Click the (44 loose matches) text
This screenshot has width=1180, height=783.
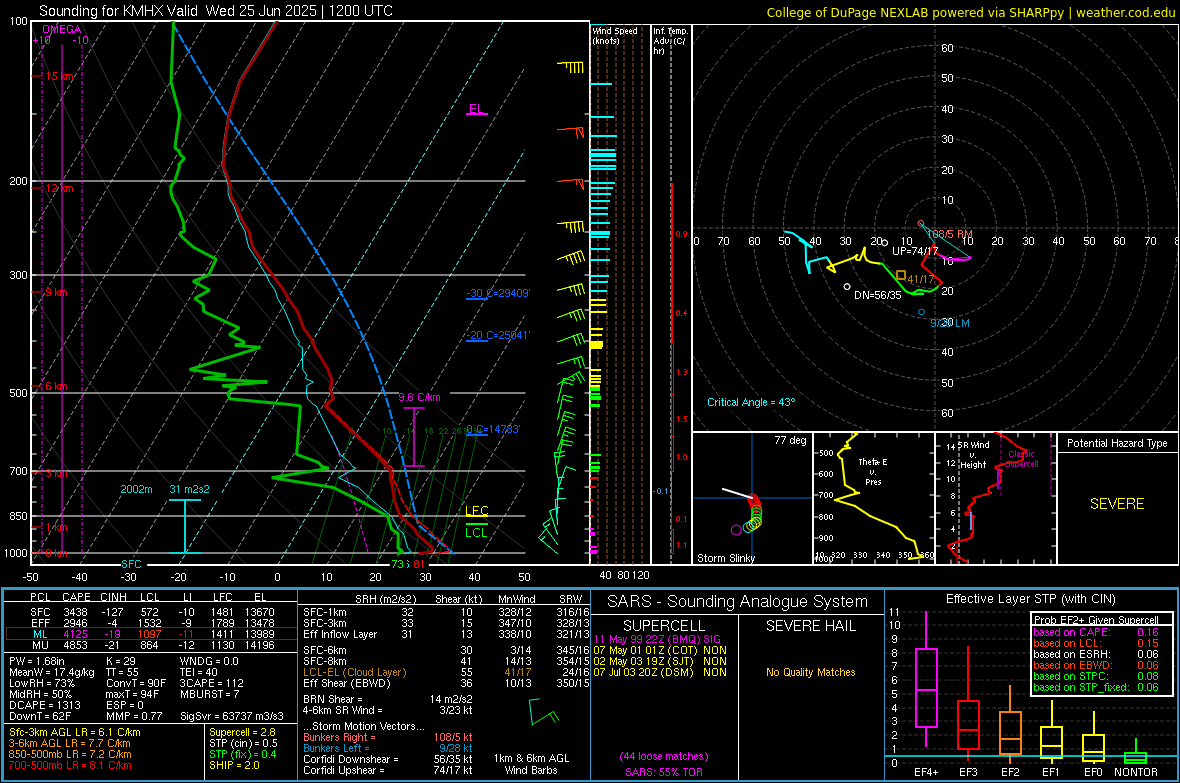pyautogui.click(x=664, y=757)
